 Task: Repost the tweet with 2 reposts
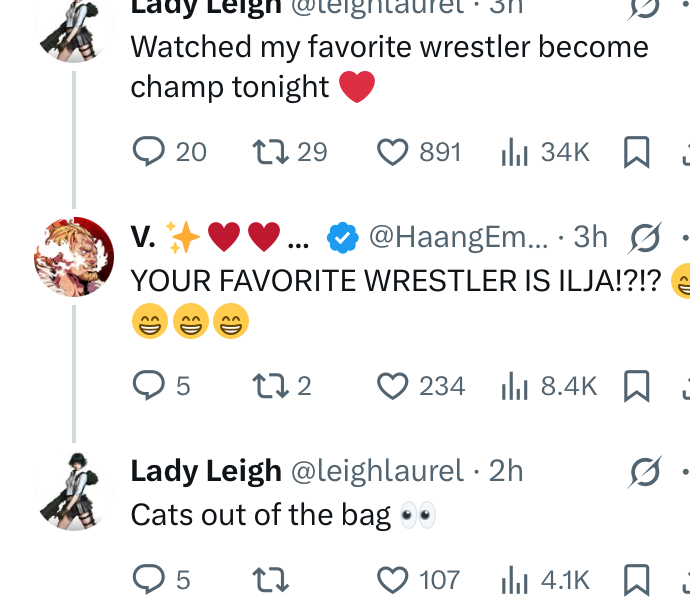(266, 385)
